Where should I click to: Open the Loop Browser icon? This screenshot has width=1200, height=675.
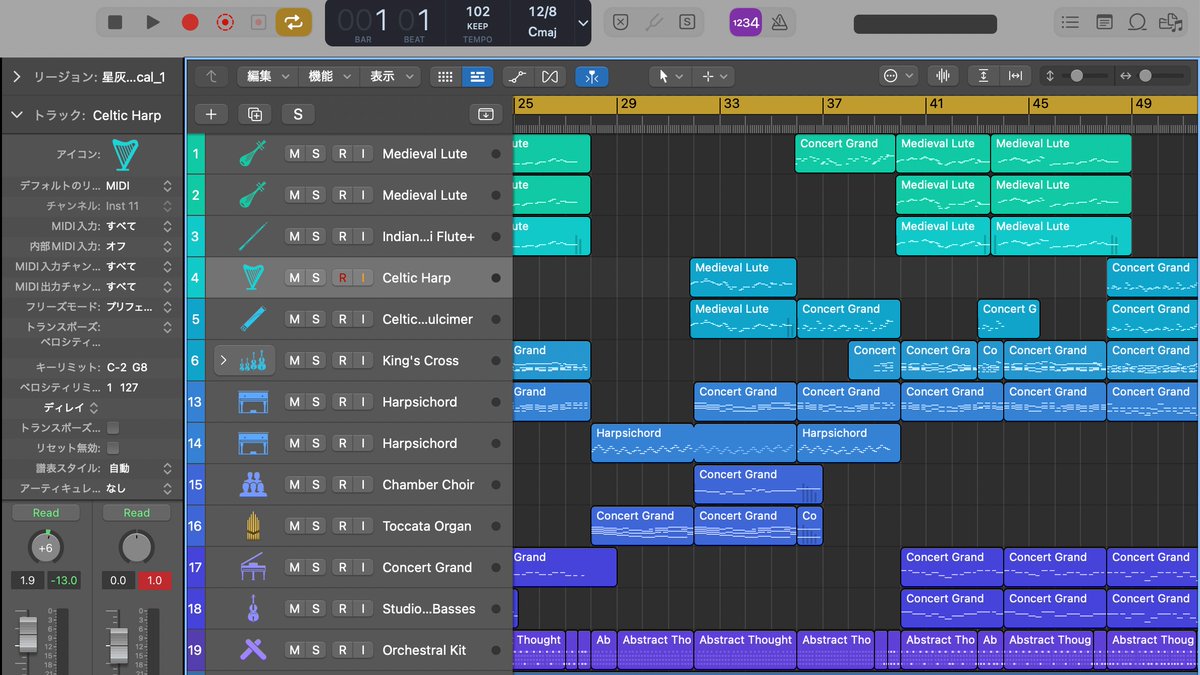(1137, 22)
